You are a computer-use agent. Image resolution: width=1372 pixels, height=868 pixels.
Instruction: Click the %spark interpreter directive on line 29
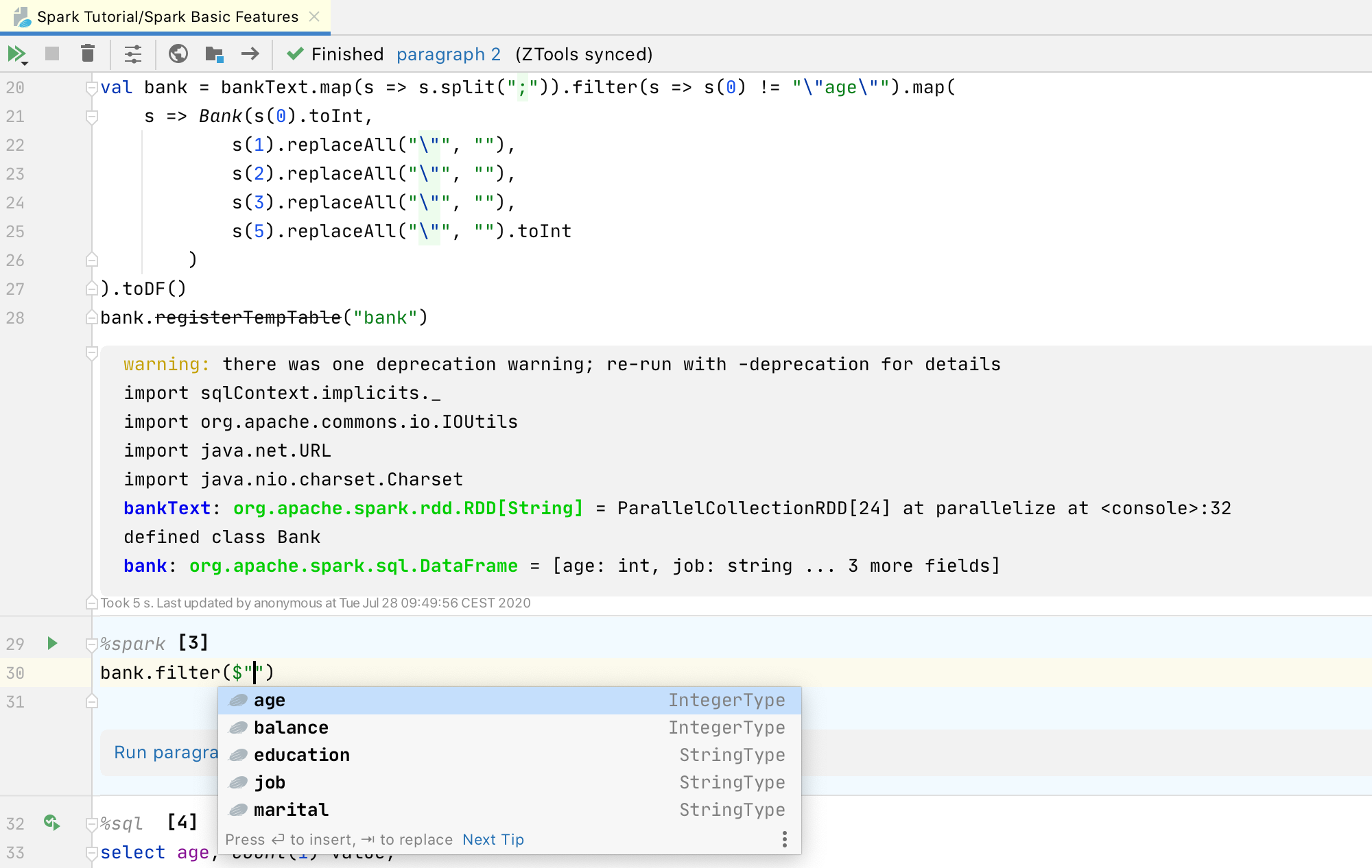point(133,644)
